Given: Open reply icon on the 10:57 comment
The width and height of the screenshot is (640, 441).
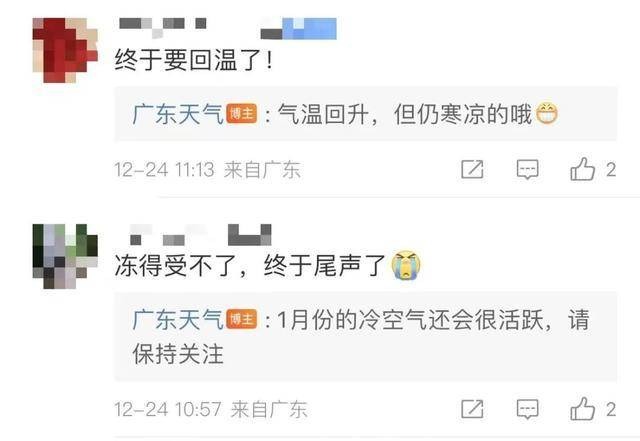Looking at the screenshot, I should click(x=527, y=409).
